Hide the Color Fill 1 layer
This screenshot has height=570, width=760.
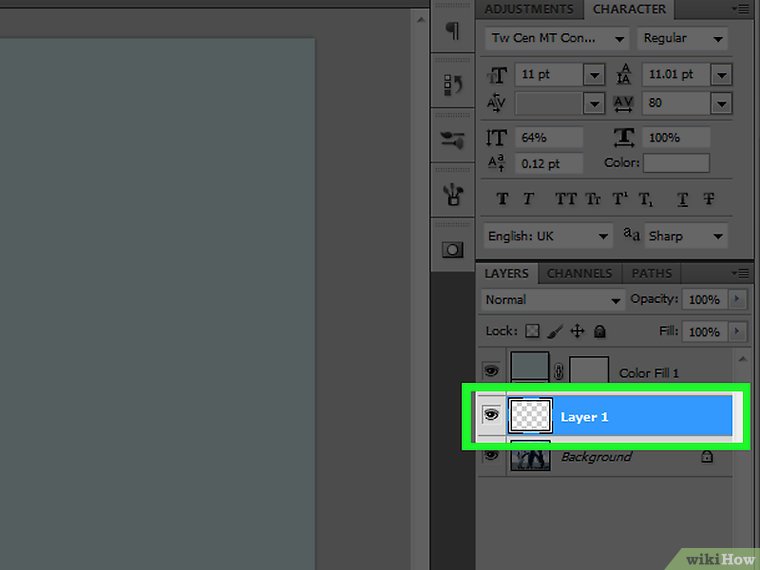(x=491, y=372)
